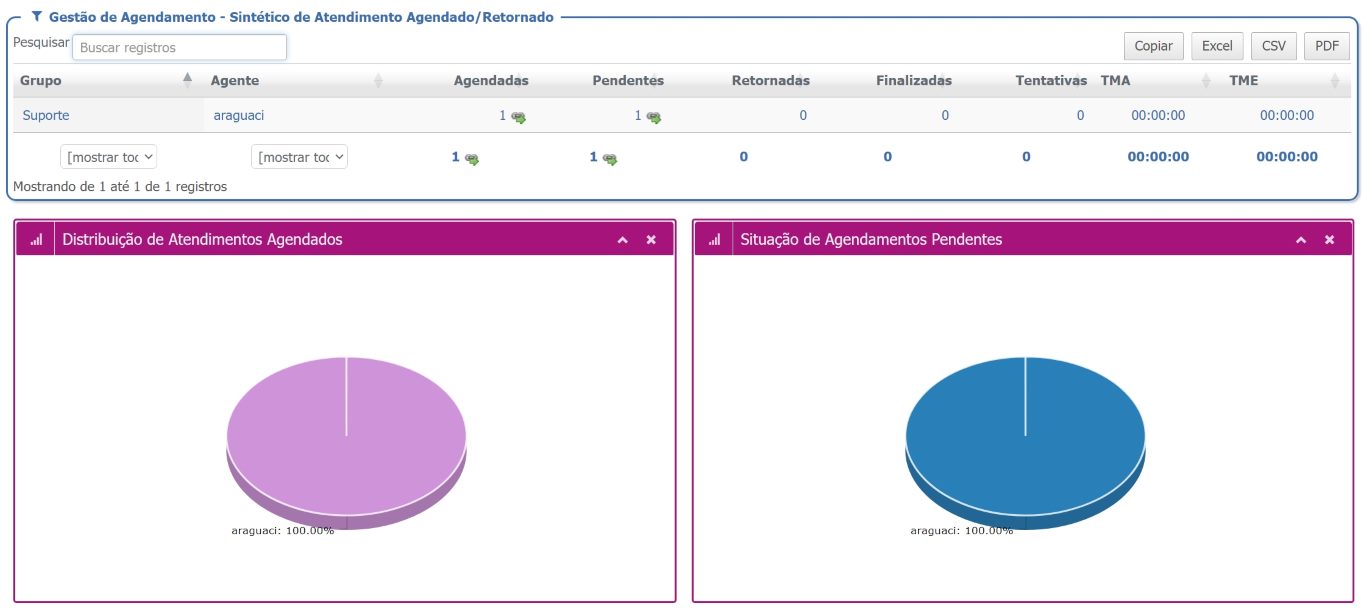Image resolution: width=1366 pixels, height=611 pixels.
Task: Open the Agente filter dropdown
Action: click(x=299, y=157)
